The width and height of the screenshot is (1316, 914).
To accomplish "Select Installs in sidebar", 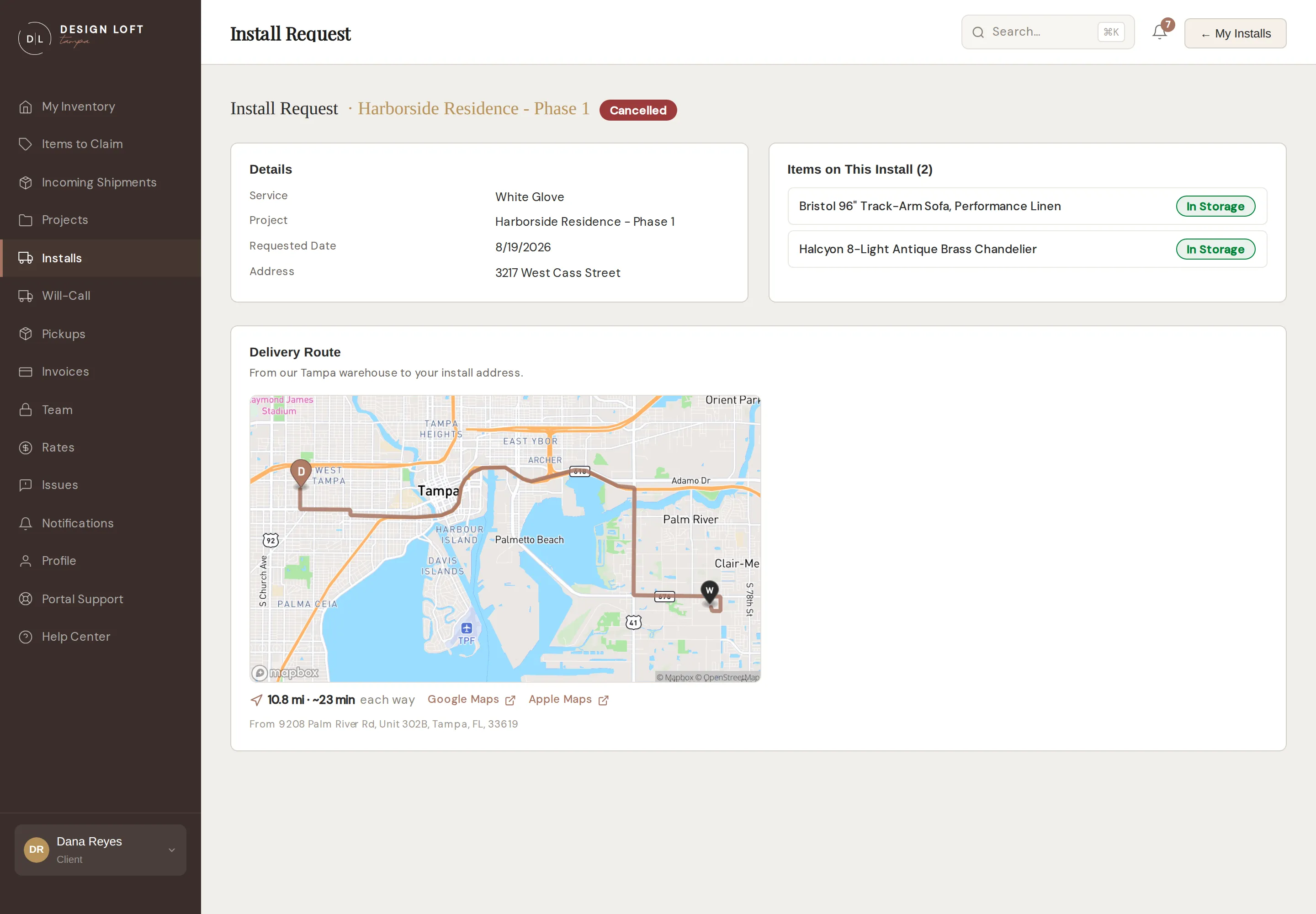I will point(100,258).
